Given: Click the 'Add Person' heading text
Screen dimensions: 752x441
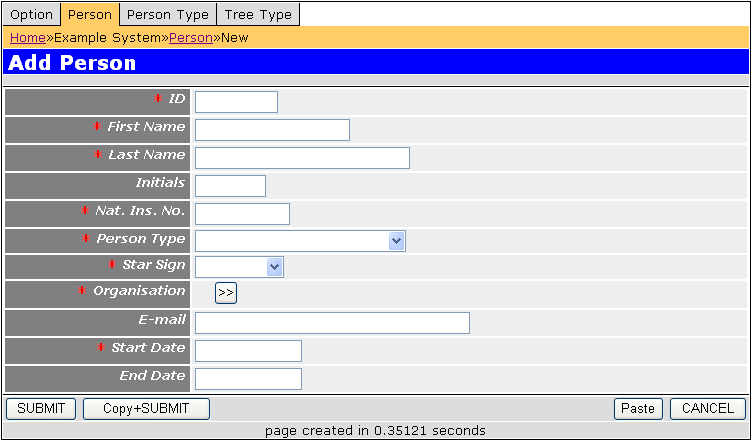Looking at the screenshot, I should (72, 63).
